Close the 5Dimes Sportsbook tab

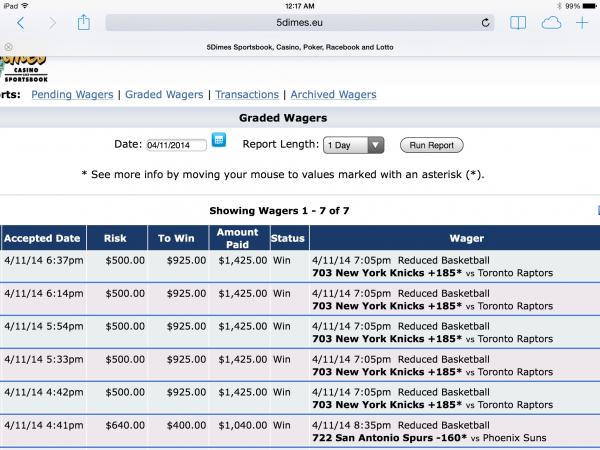(8, 46)
